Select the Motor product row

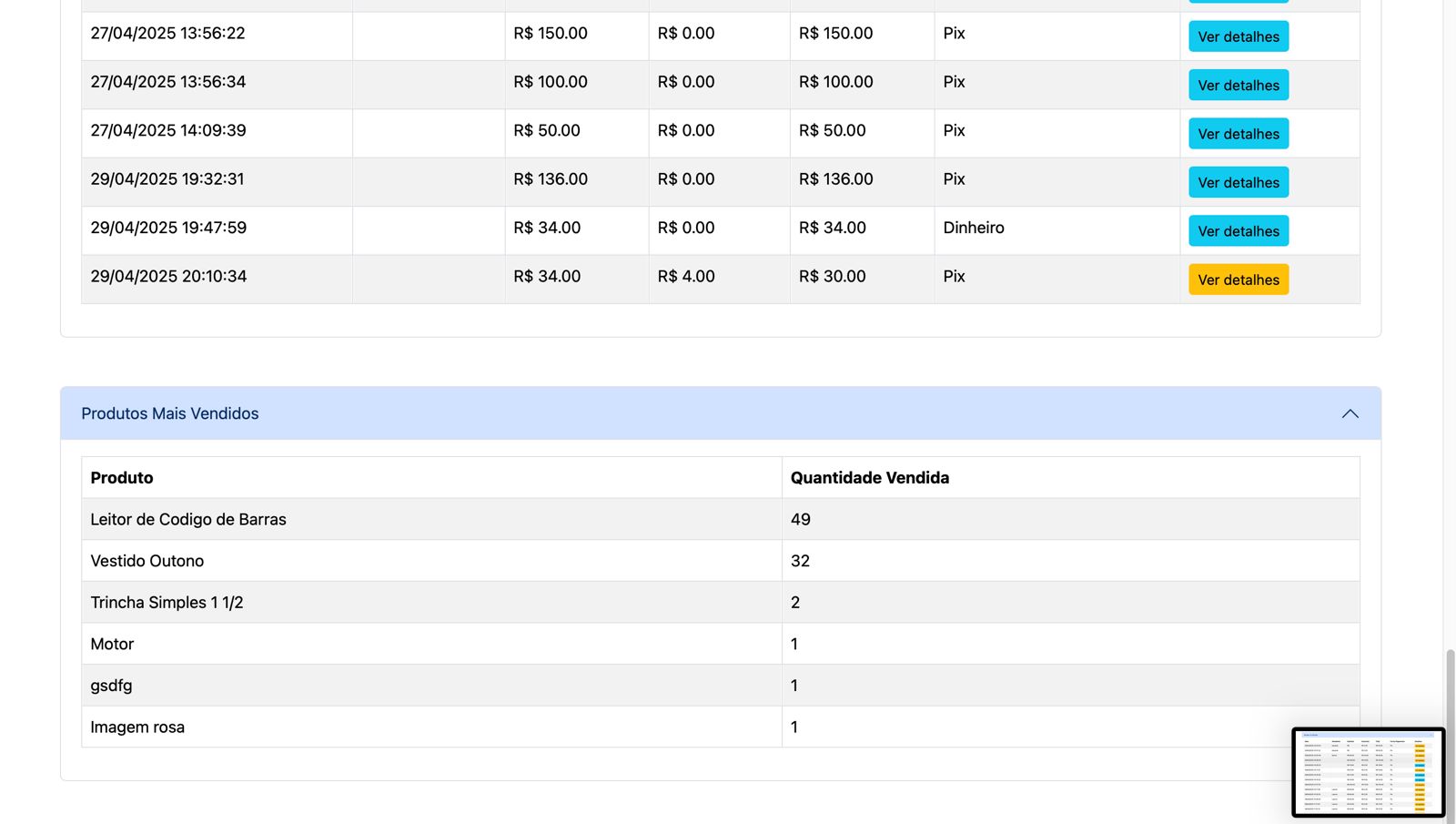pyautogui.click(x=112, y=645)
